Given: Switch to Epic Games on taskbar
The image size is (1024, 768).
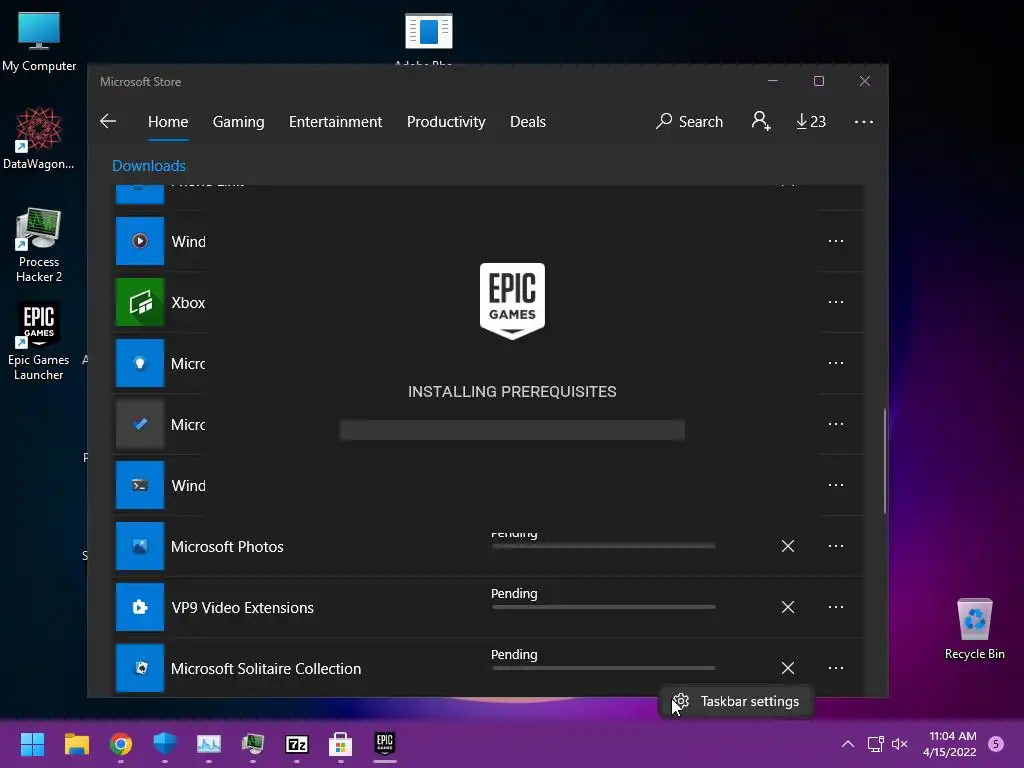Looking at the screenshot, I should [x=385, y=744].
